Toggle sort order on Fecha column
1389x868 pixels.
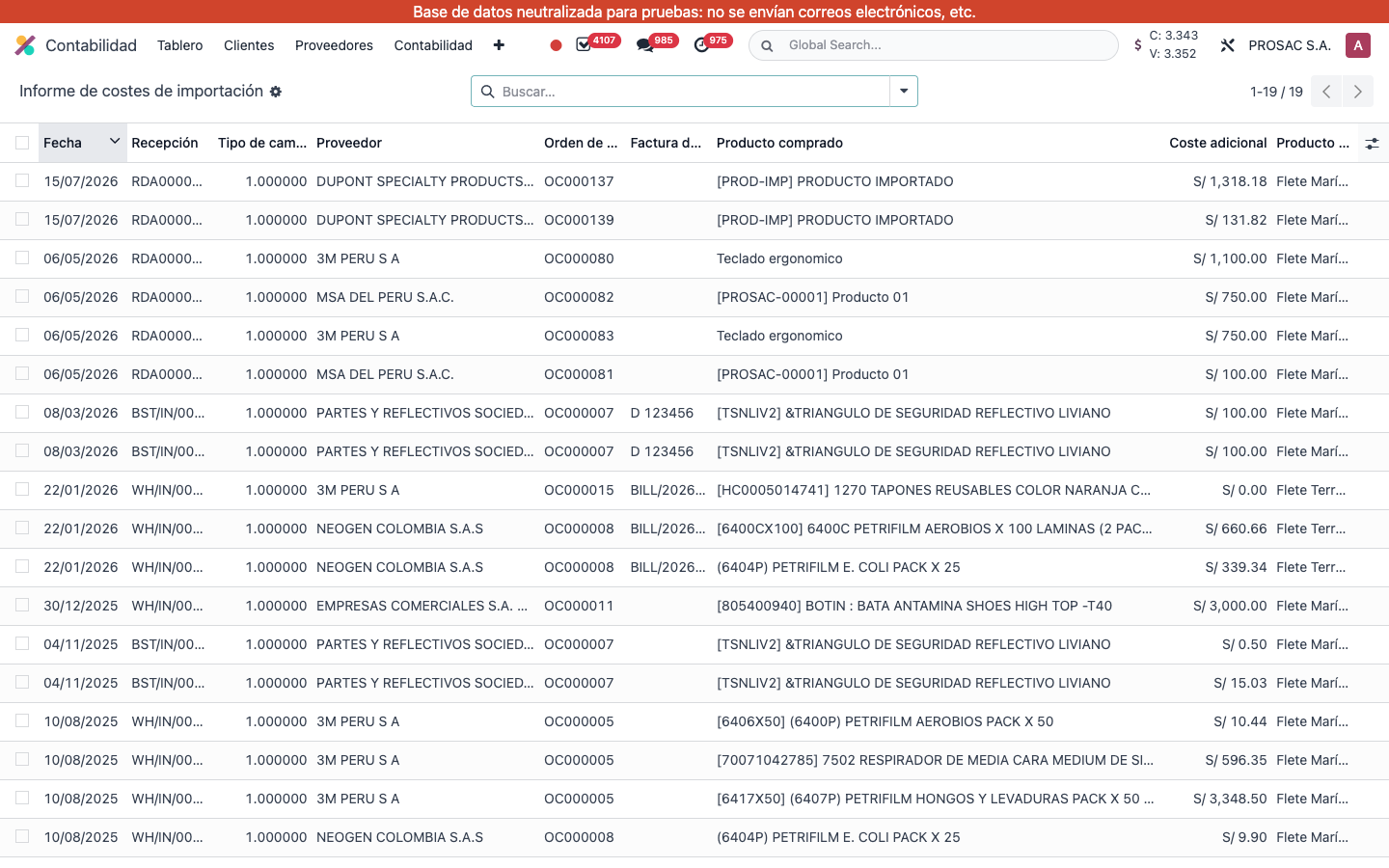[x=82, y=143]
